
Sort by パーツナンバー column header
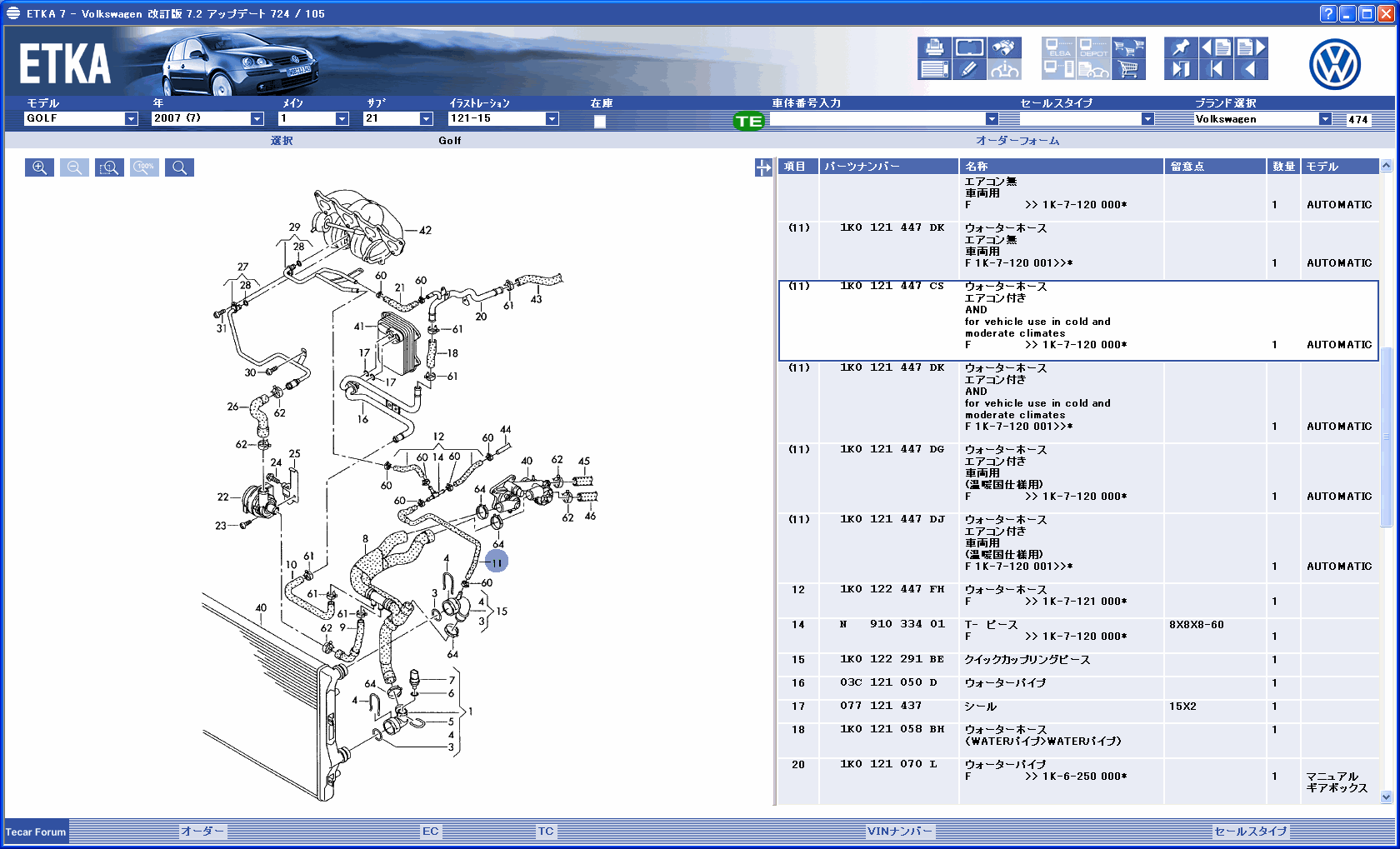[x=888, y=167]
